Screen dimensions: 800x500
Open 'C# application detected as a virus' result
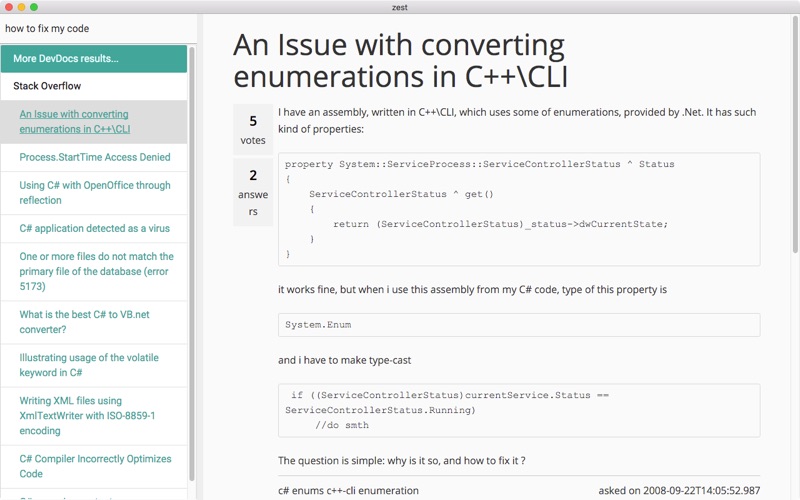pyautogui.click(x=94, y=229)
